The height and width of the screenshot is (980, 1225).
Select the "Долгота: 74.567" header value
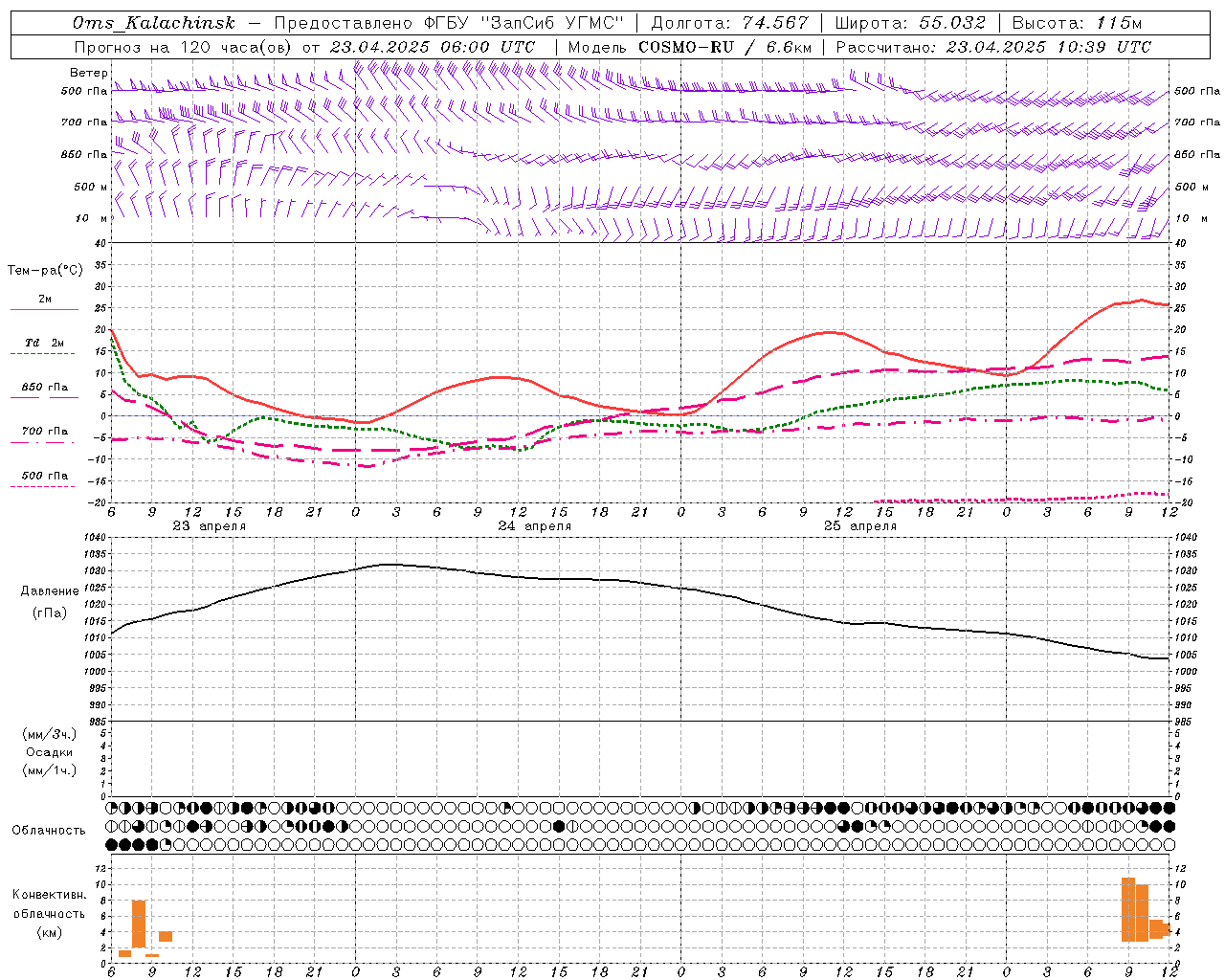click(729, 23)
